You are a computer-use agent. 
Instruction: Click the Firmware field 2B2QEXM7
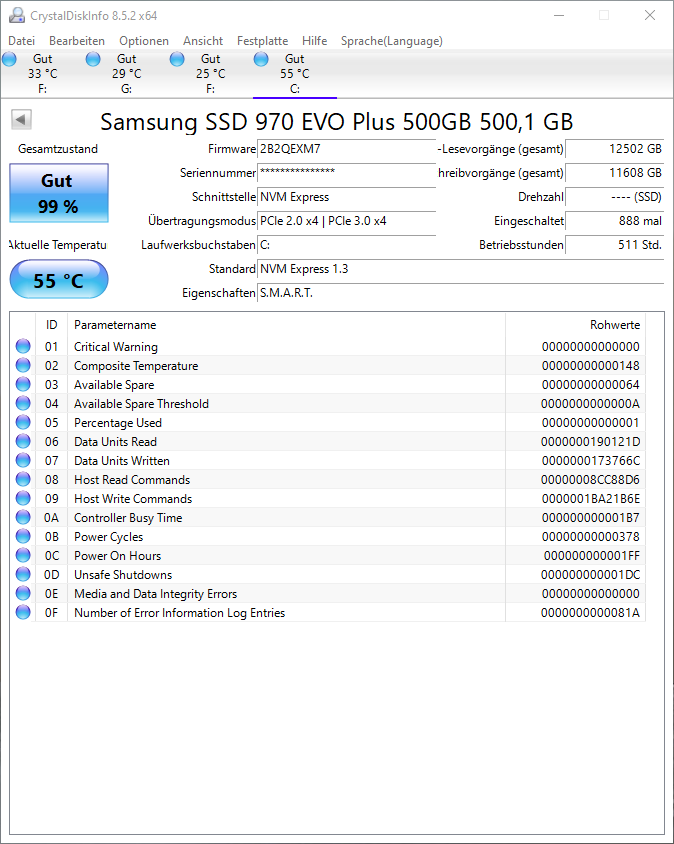(x=346, y=149)
